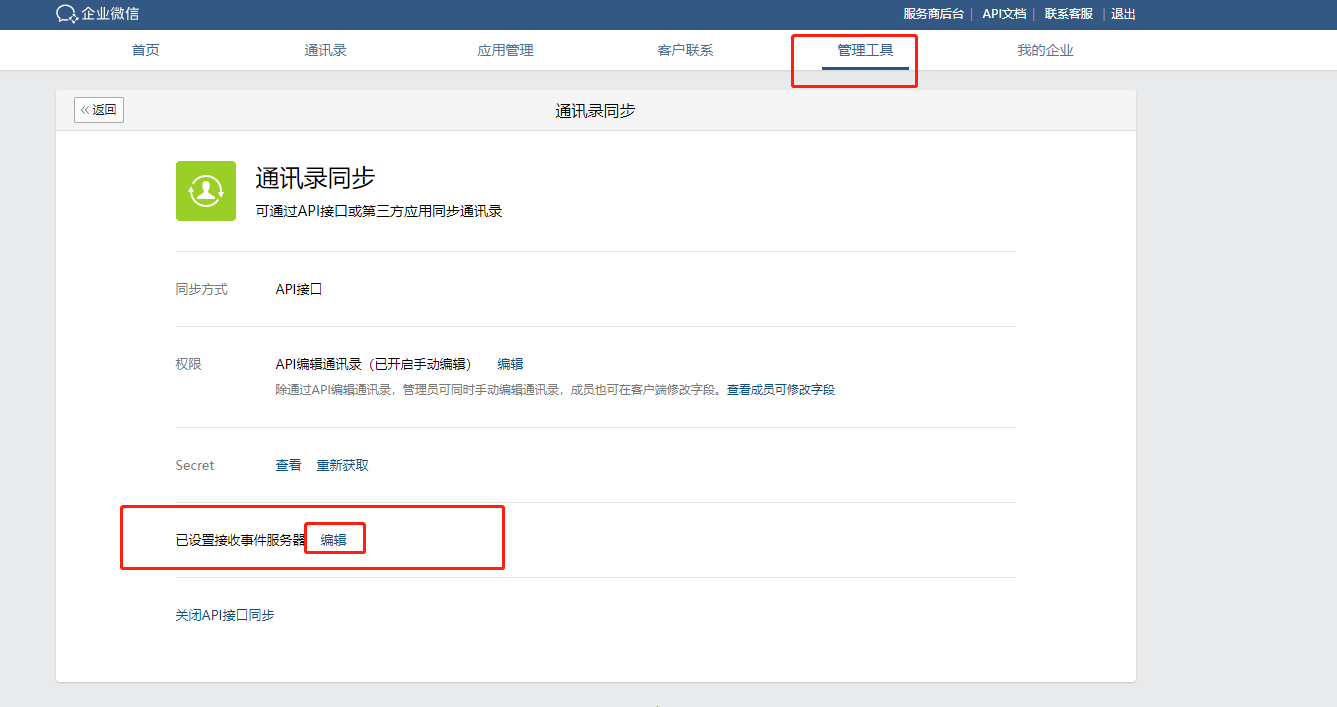Viewport: 1337px width, 707px height.
Task: Log out via the 退出 link
Action: point(1124,14)
